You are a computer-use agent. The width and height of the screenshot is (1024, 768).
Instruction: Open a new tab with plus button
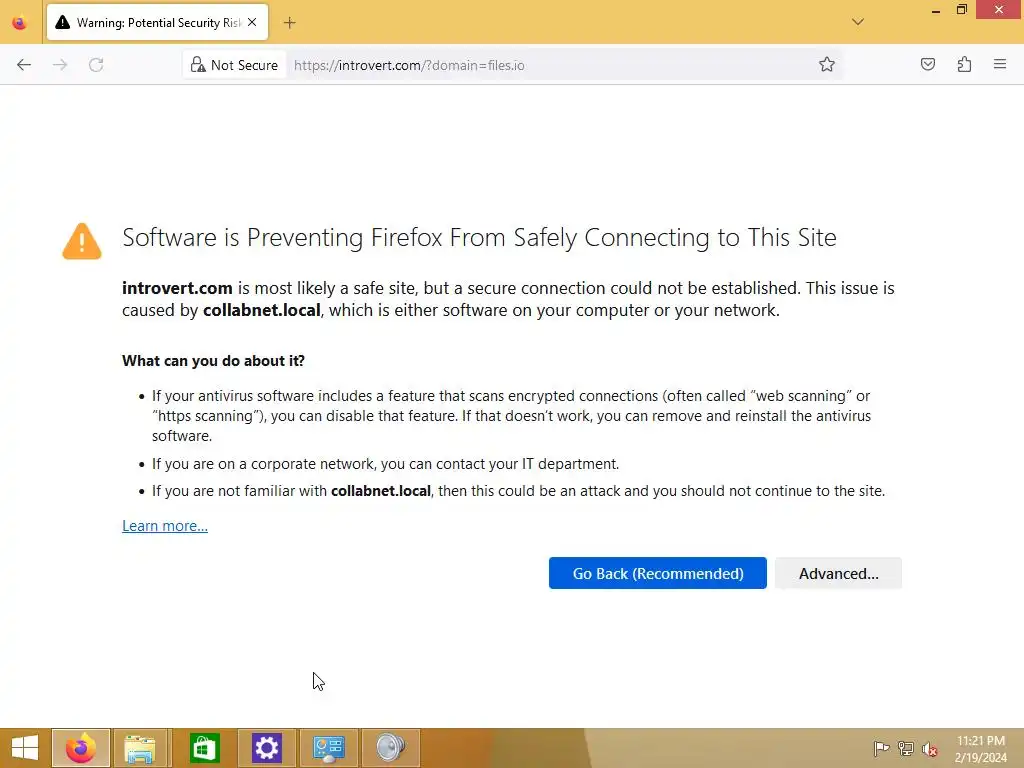289,22
